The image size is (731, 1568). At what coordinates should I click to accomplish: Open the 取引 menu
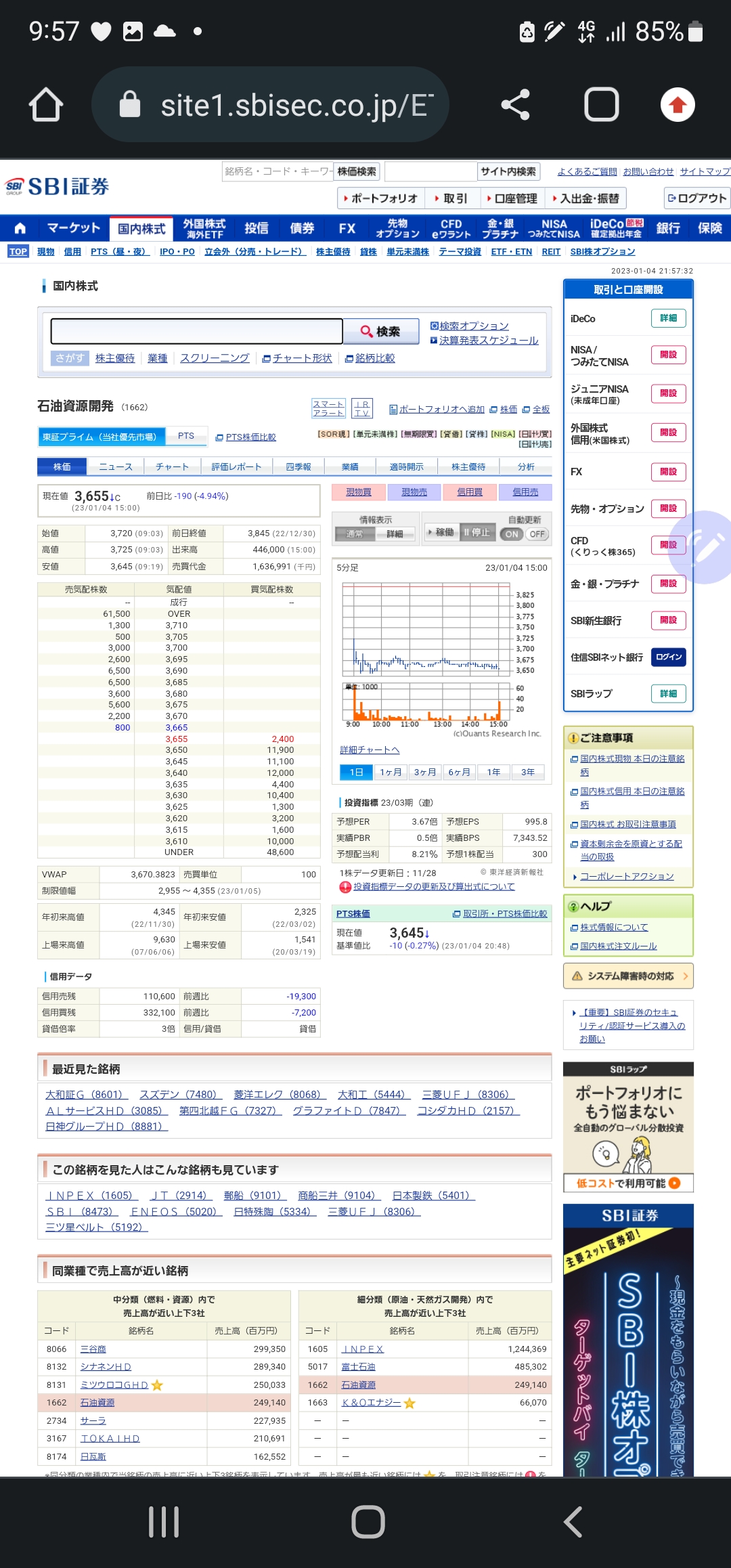point(451,198)
